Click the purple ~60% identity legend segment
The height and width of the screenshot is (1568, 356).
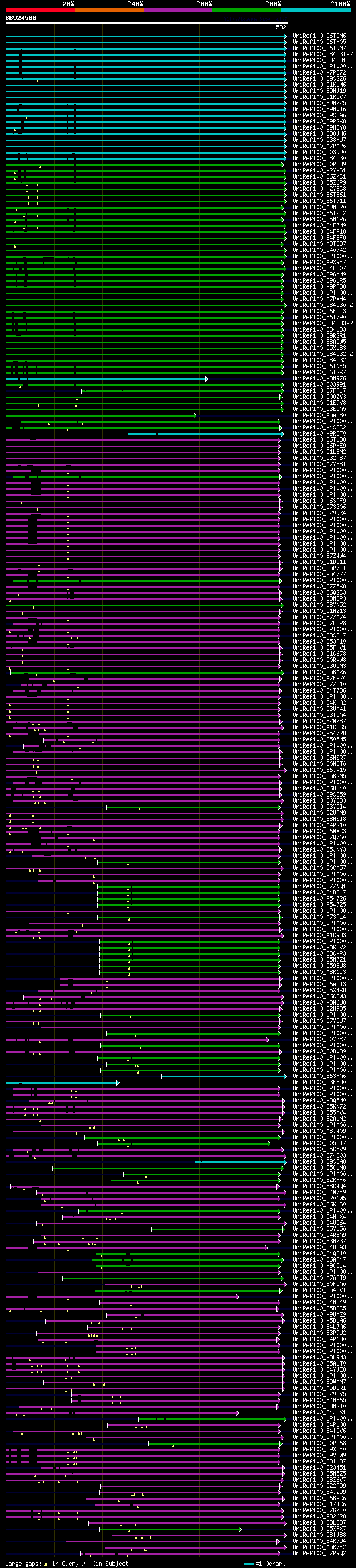coord(177,11)
